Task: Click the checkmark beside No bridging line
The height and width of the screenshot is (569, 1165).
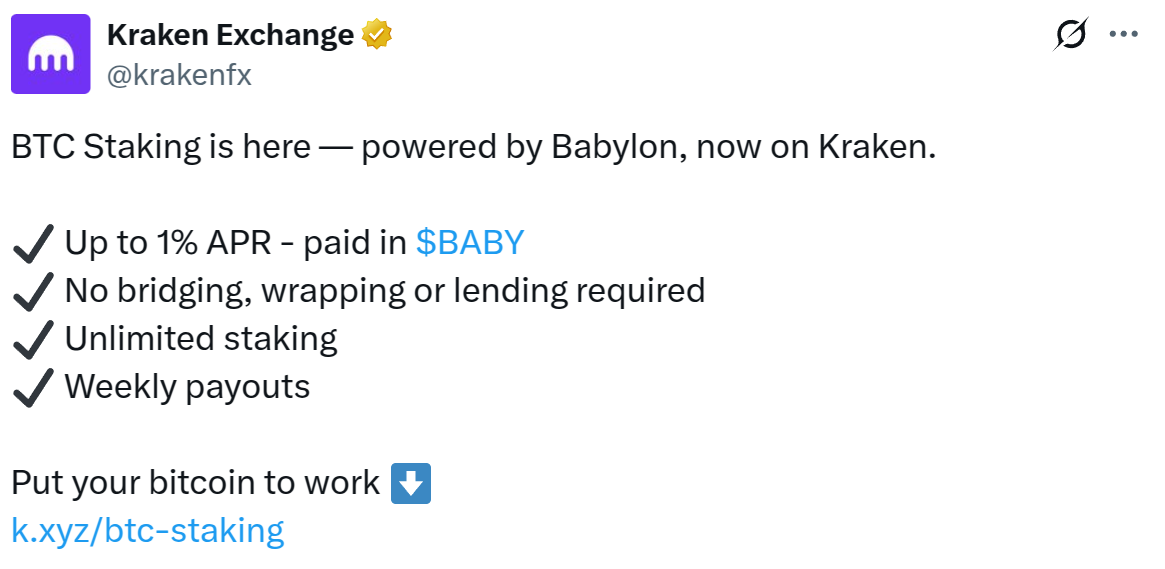Action: coord(33,291)
